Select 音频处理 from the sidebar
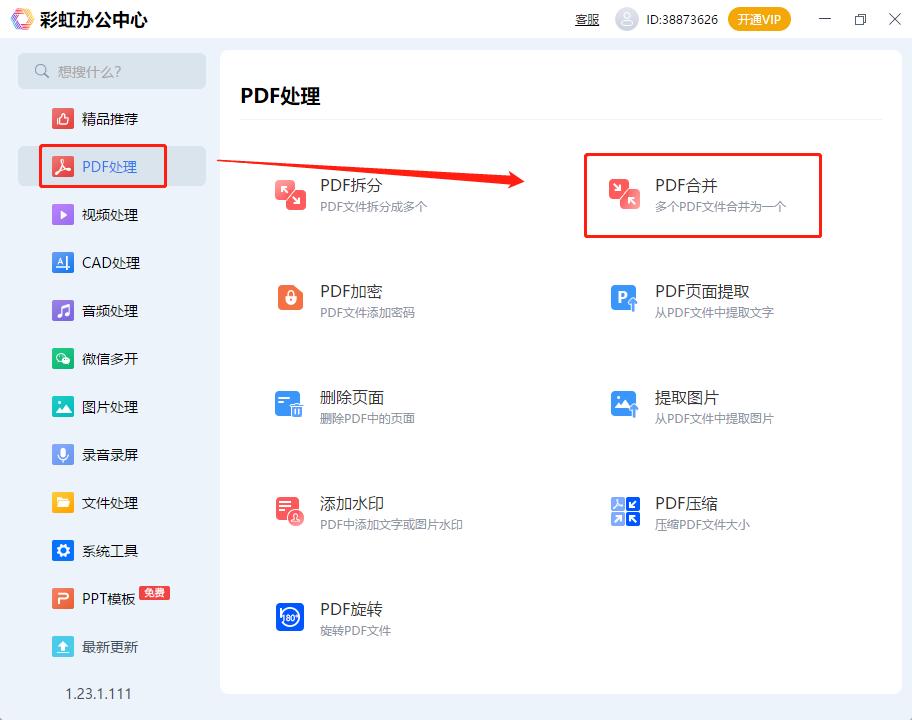 109,311
